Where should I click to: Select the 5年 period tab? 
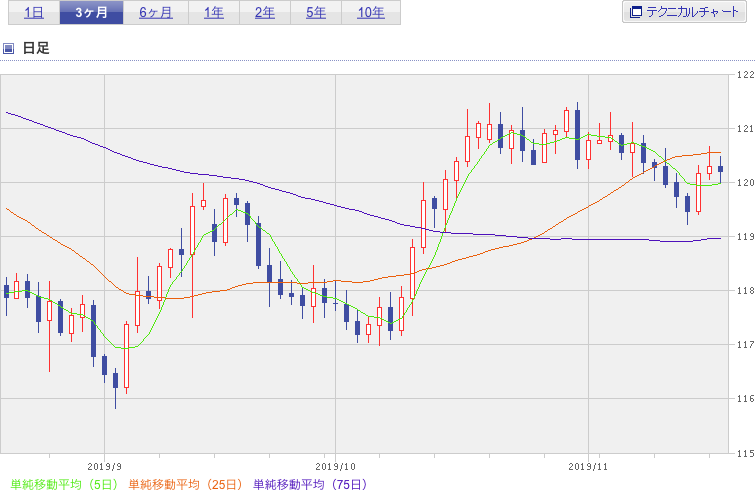(316, 13)
